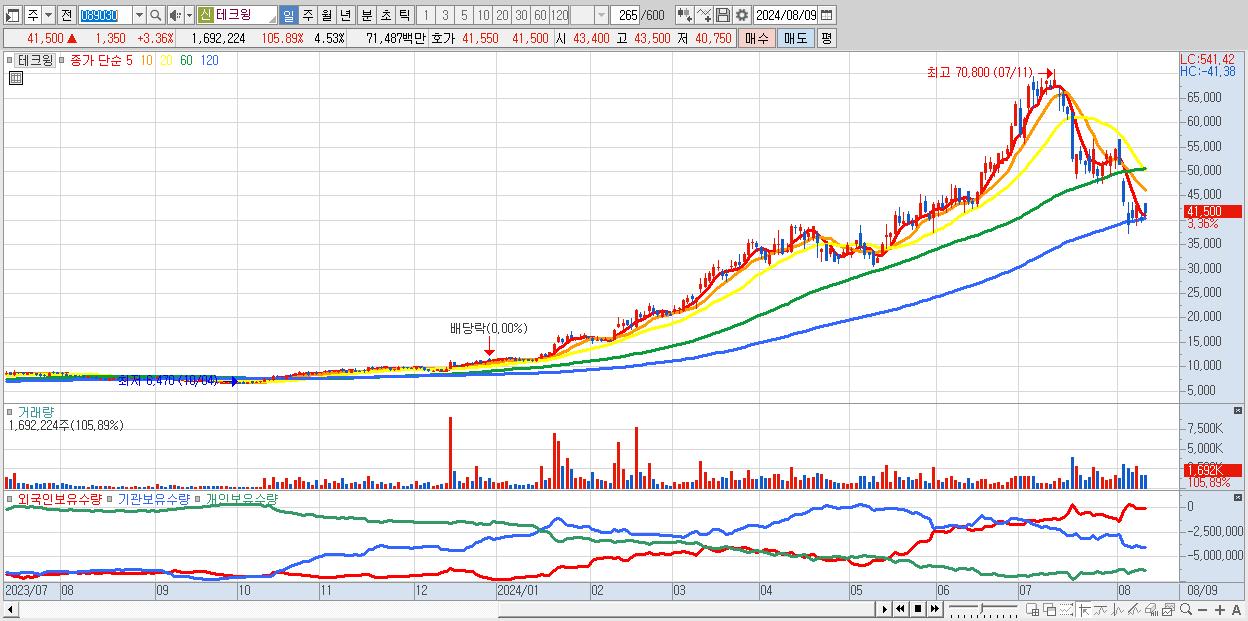The width and height of the screenshot is (1248, 621).
Task: Click the two overlapping squares icon
Action: click(1050, 609)
